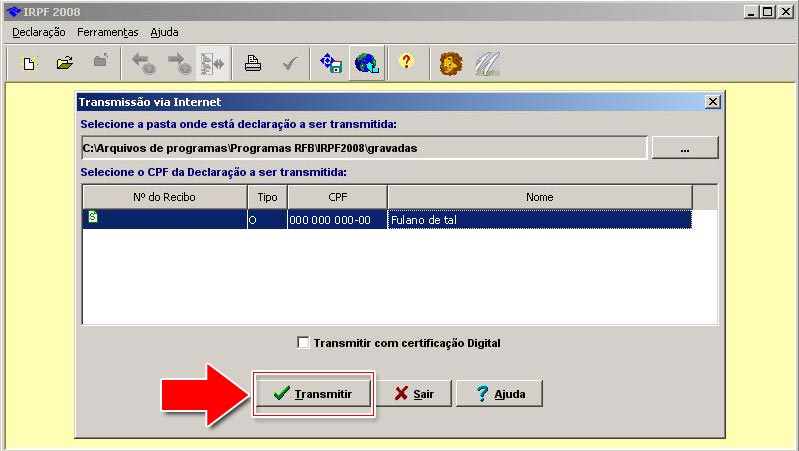Click the globe internet transmission icon
Viewport: 799px width, 451px height.
[x=365, y=63]
